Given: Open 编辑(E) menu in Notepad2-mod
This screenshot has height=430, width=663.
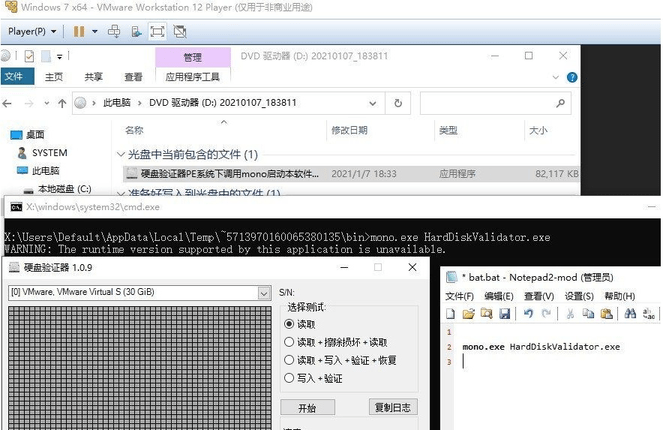Looking at the screenshot, I should pos(499,296).
